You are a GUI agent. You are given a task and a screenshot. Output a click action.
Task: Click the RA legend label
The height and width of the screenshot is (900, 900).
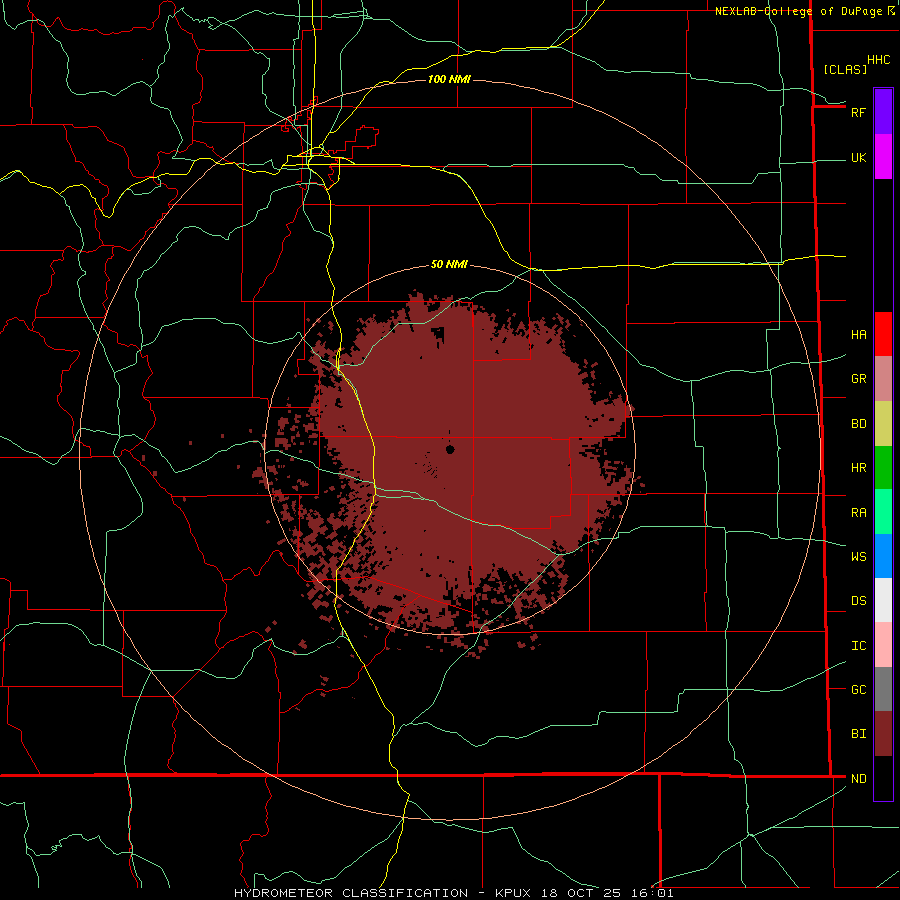pos(859,512)
